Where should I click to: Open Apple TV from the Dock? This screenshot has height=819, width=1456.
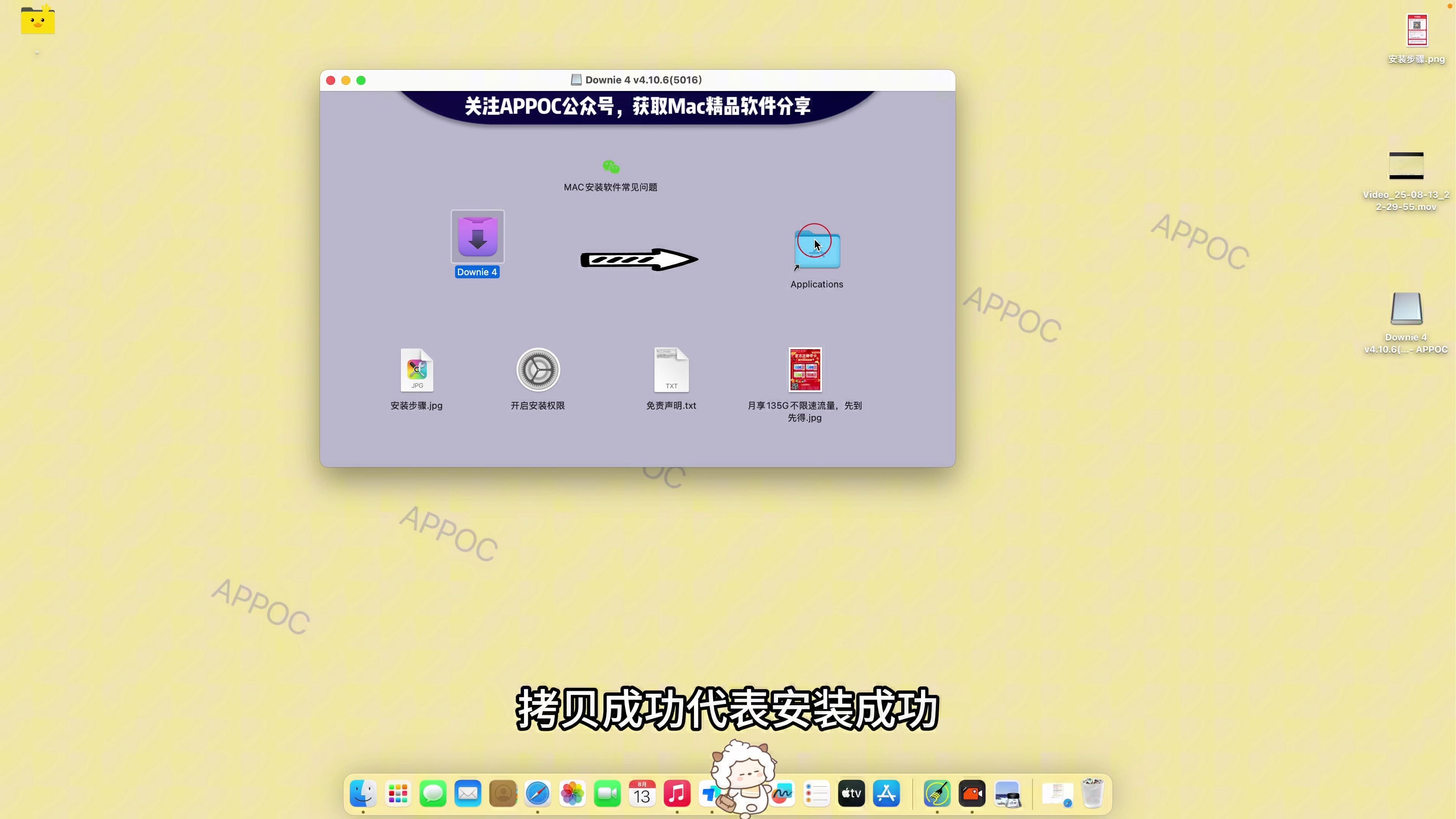[852, 794]
